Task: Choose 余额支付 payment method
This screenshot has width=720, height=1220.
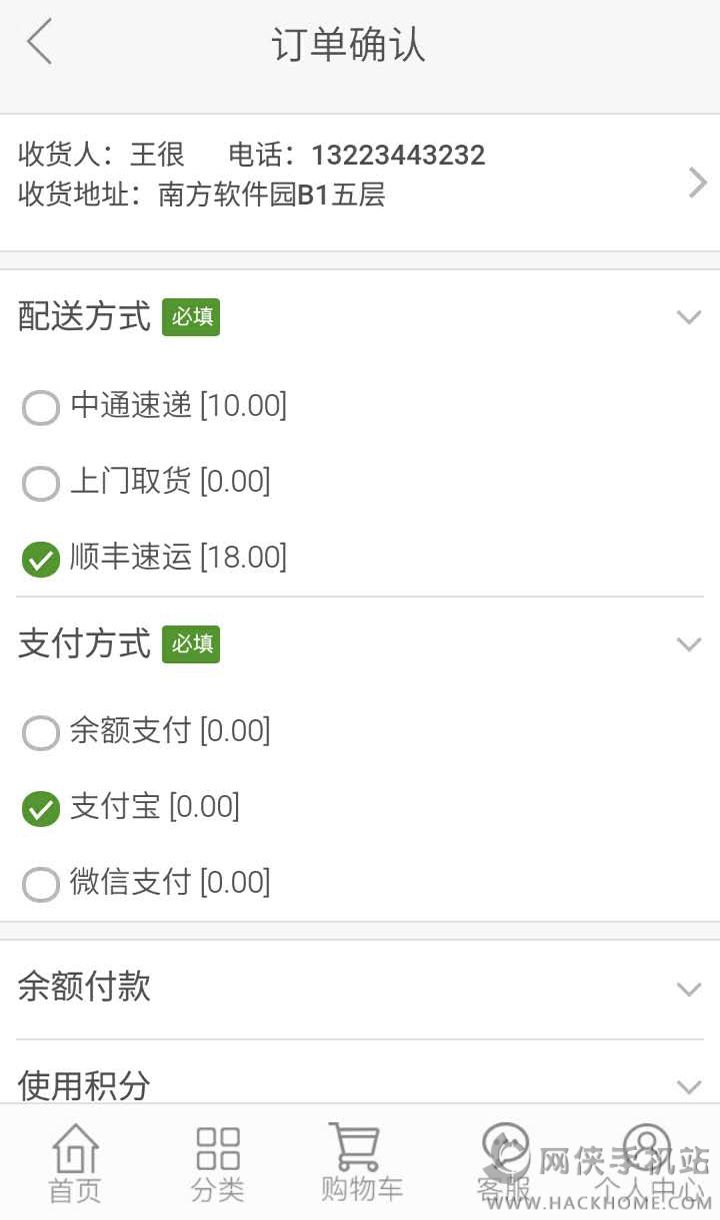Action: [41, 733]
